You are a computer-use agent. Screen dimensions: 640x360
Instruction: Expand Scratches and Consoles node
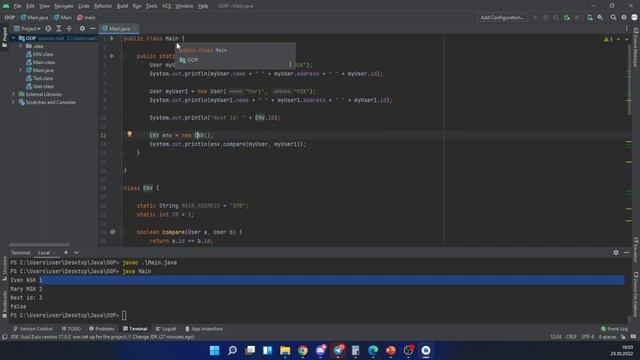pyautogui.click(x=13, y=102)
